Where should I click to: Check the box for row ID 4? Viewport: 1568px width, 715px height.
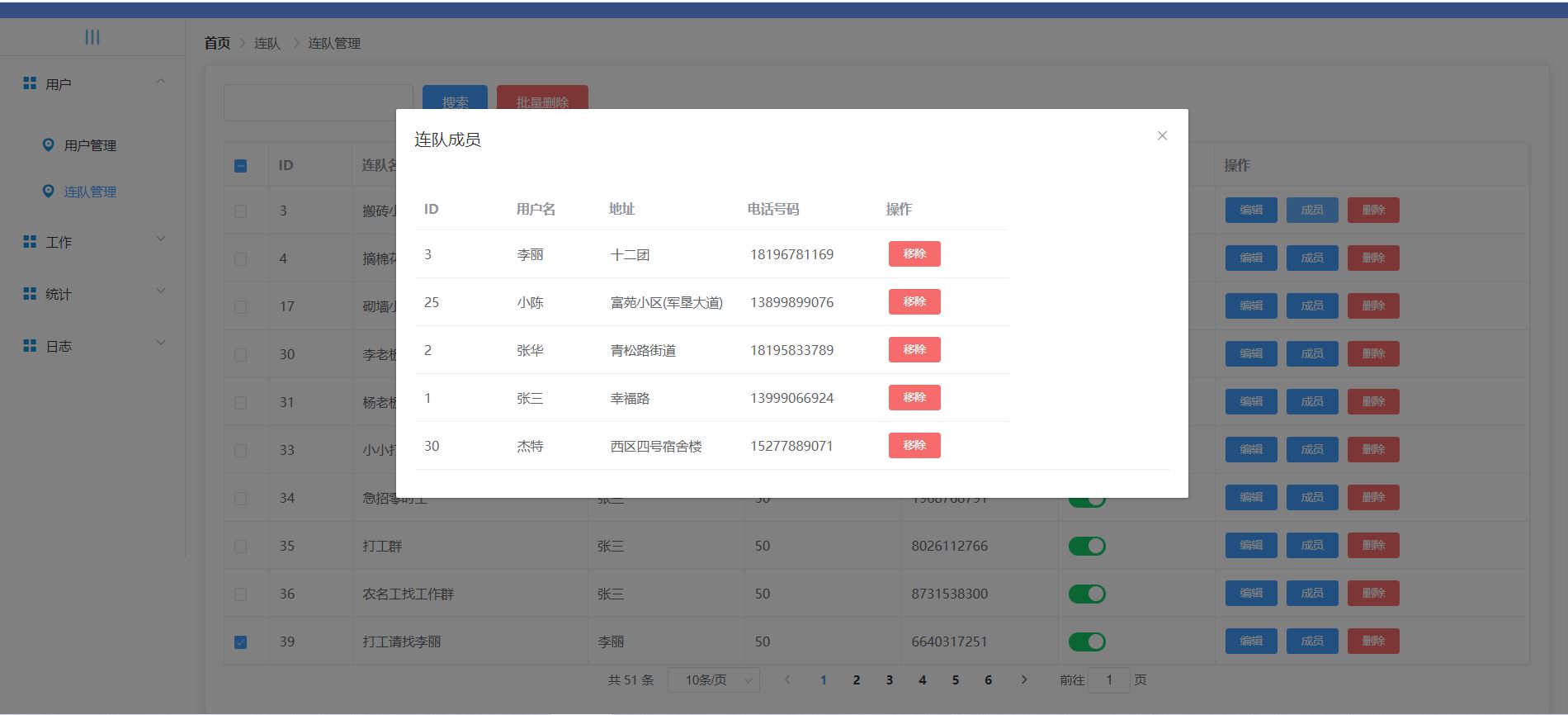240,259
